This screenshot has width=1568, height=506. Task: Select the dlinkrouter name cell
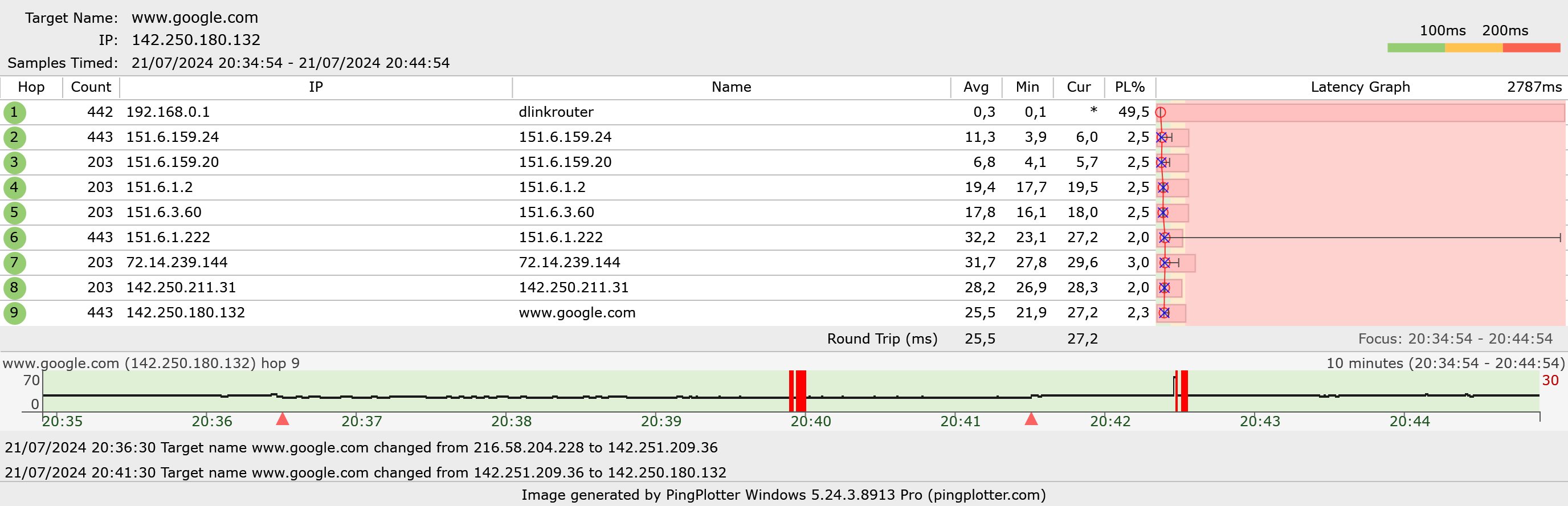click(556, 112)
